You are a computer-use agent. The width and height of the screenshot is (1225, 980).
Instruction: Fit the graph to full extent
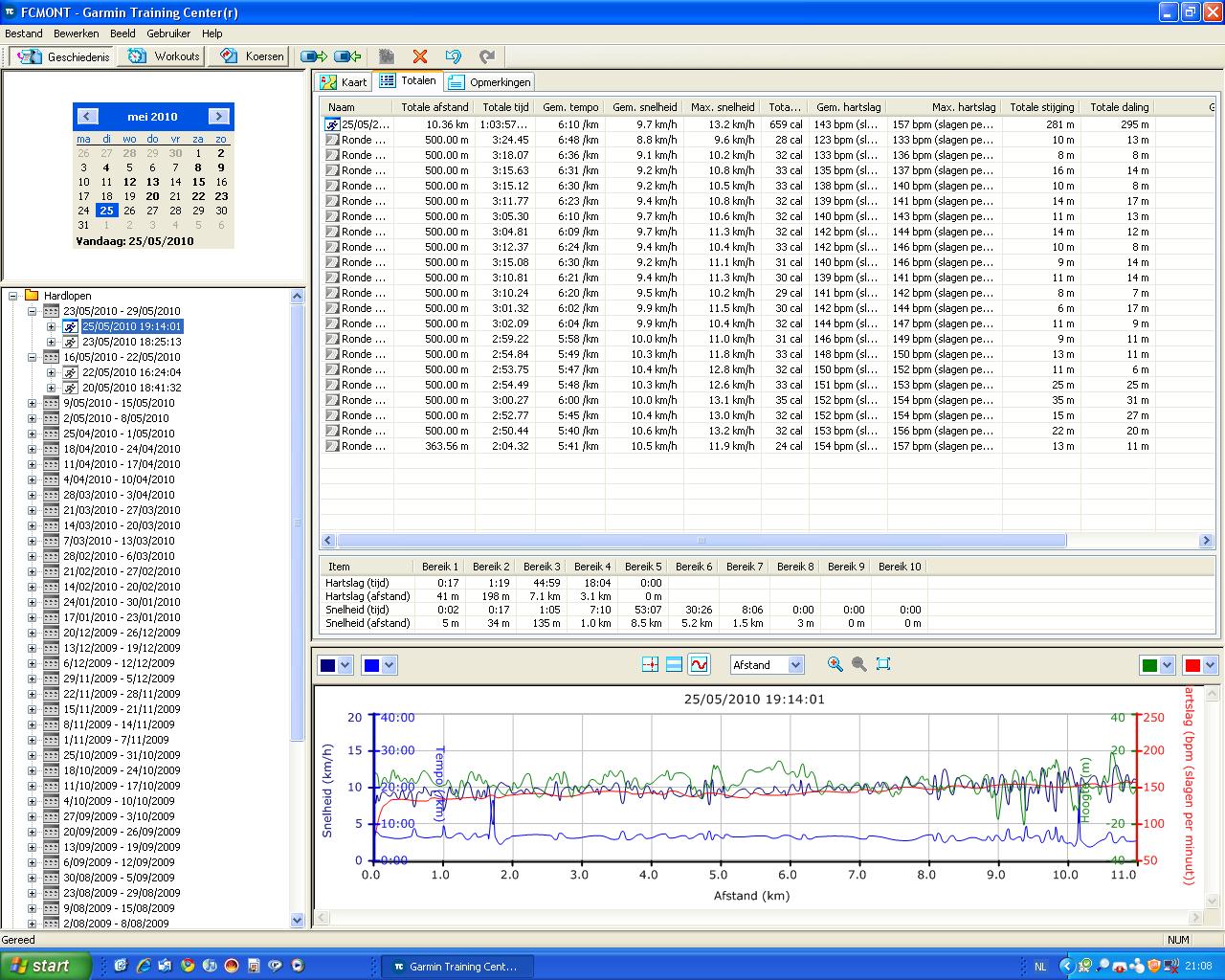pyautogui.click(x=883, y=664)
